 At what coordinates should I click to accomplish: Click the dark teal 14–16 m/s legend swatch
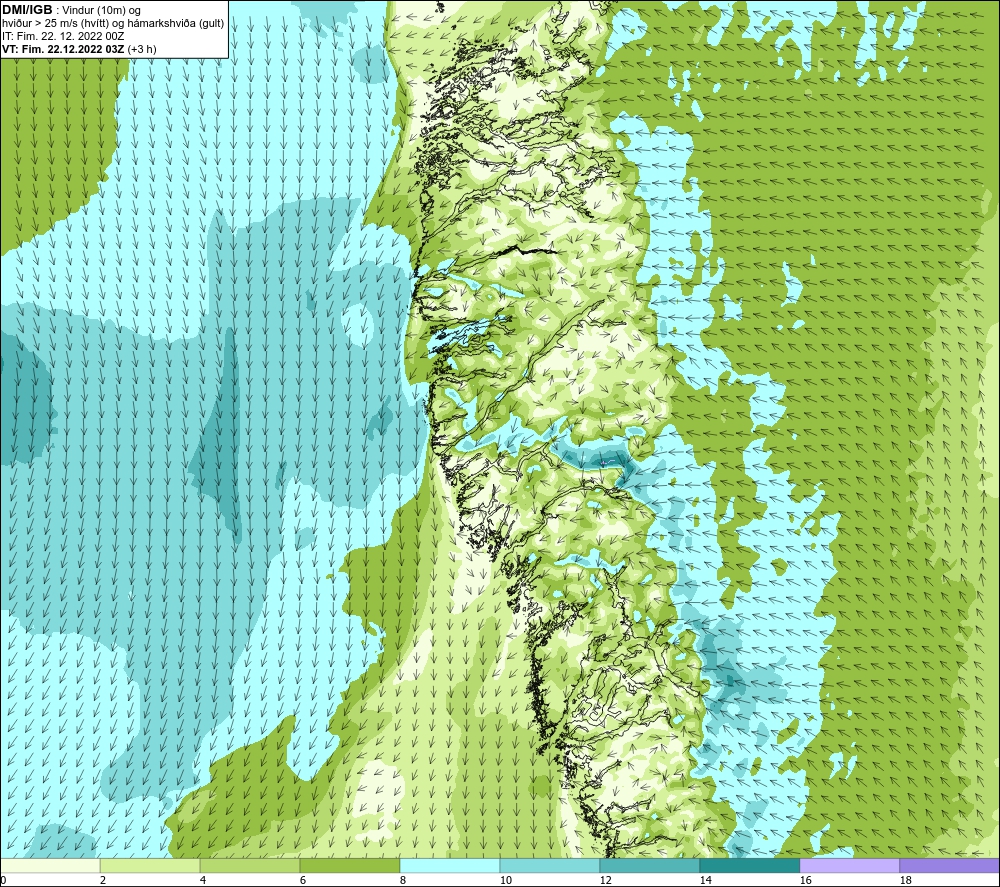pos(749,865)
